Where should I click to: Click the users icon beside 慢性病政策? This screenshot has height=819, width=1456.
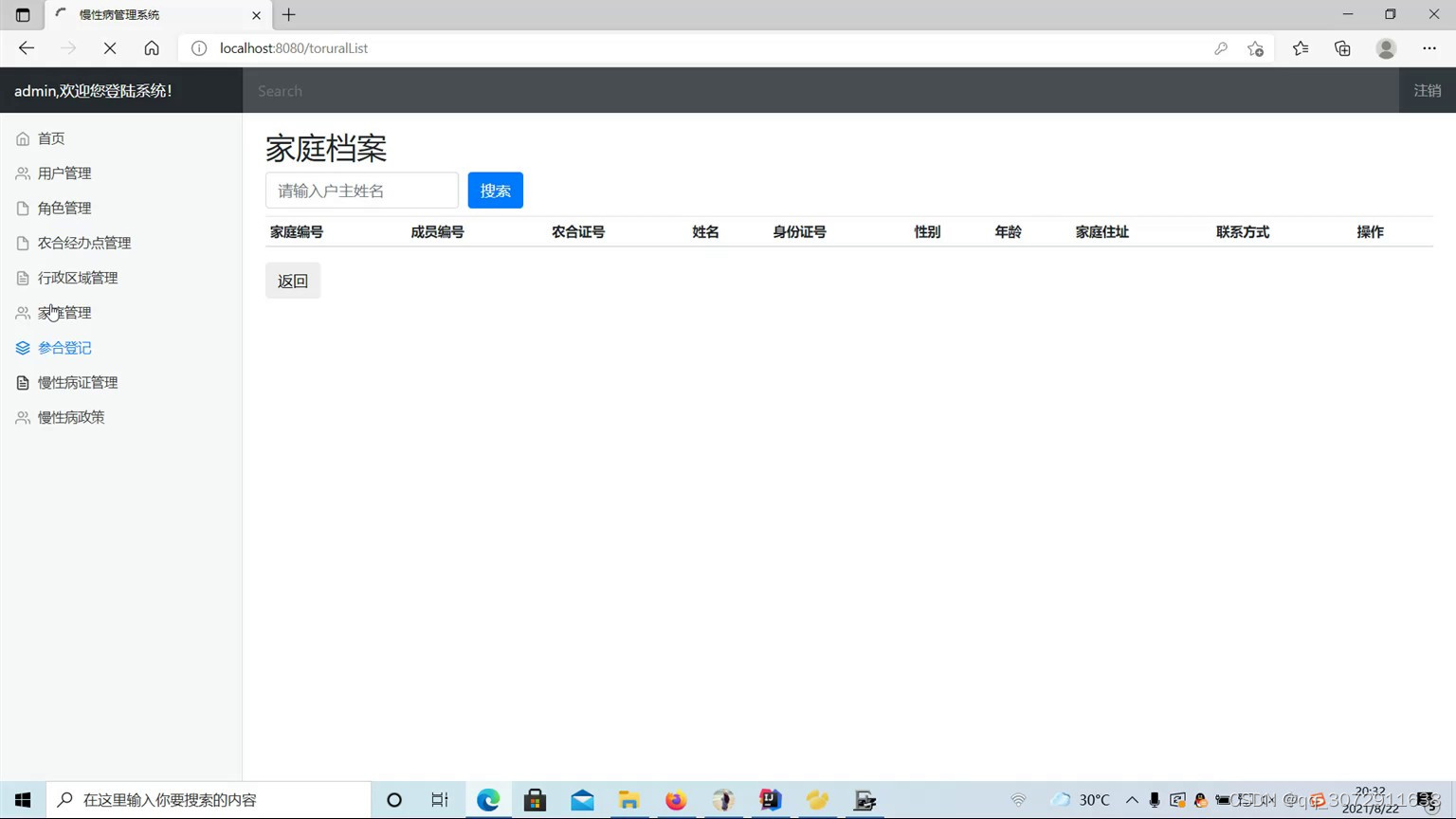(x=23, y=417)
